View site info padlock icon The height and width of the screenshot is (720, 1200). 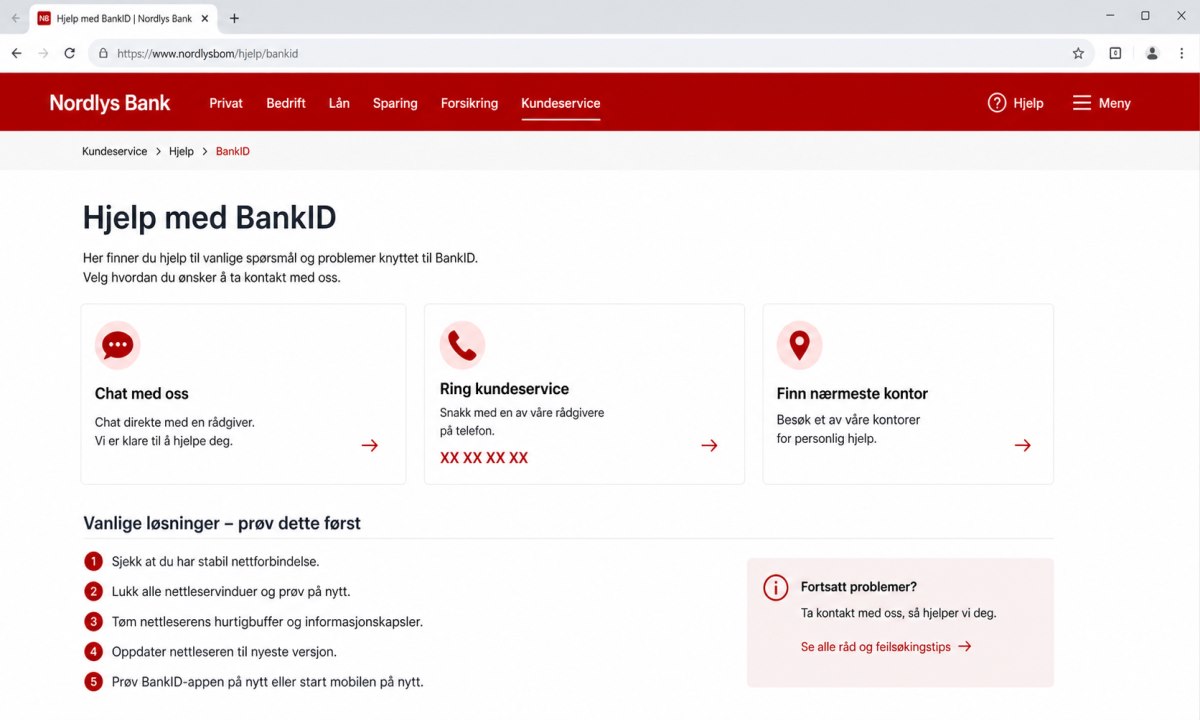click(x=103, y=54)
